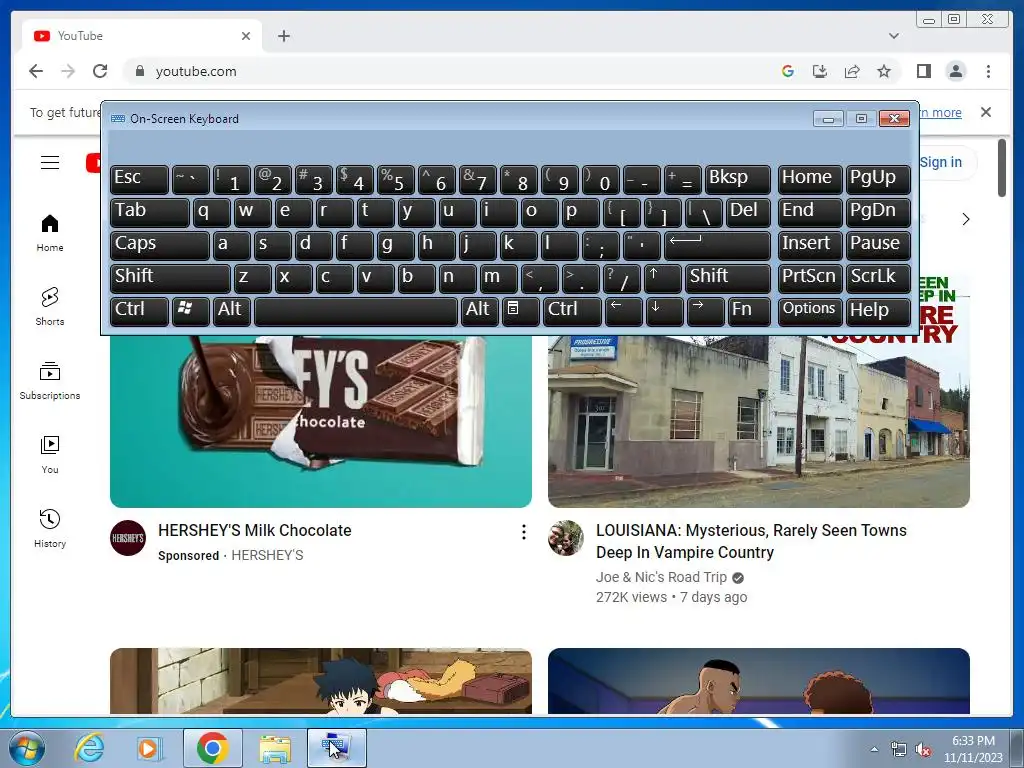1024x768 pixels.
Task: Click the Google icon in address bar
Action: [x=788, y=71]
